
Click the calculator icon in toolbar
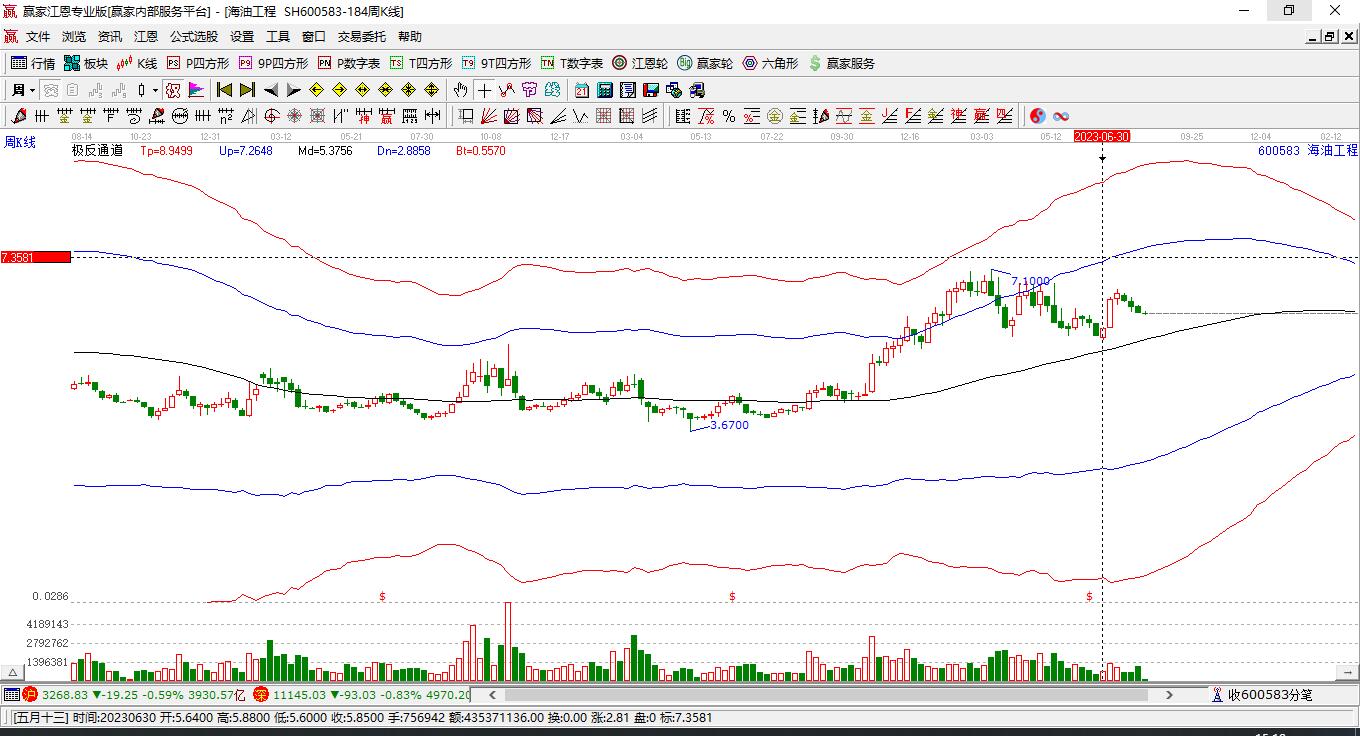(x=604, y=90)
